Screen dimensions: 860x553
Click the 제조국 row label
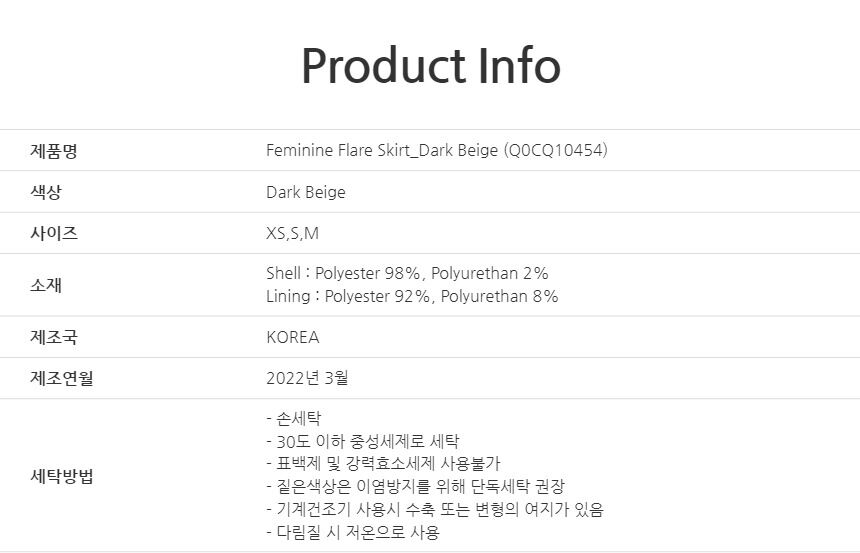tap(54, 337)
